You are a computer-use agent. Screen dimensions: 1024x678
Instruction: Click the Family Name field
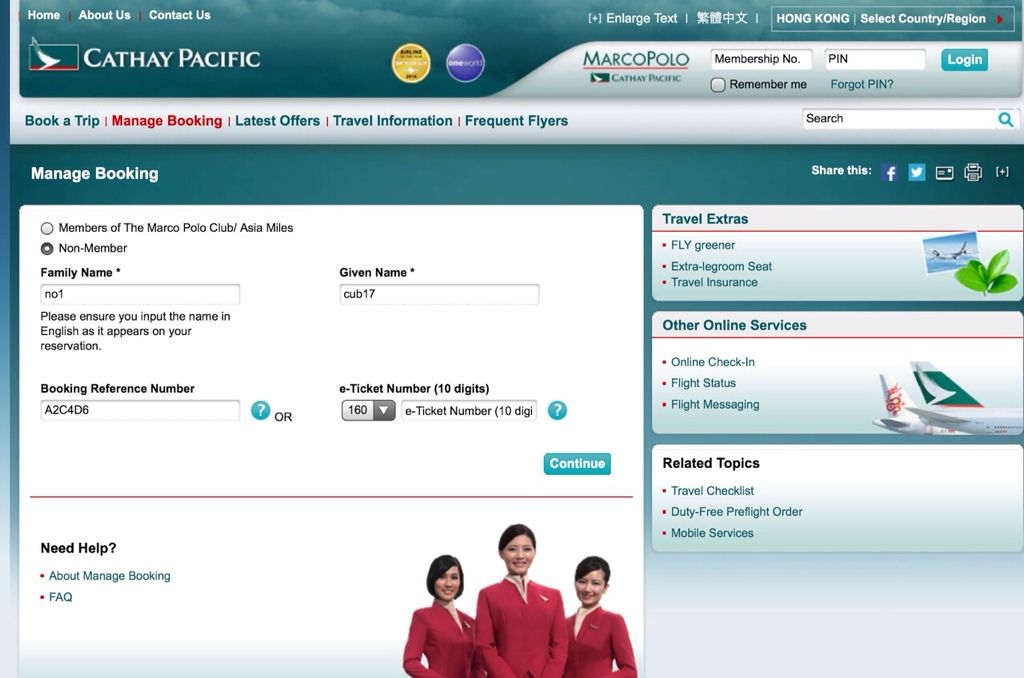pos(140,294)
